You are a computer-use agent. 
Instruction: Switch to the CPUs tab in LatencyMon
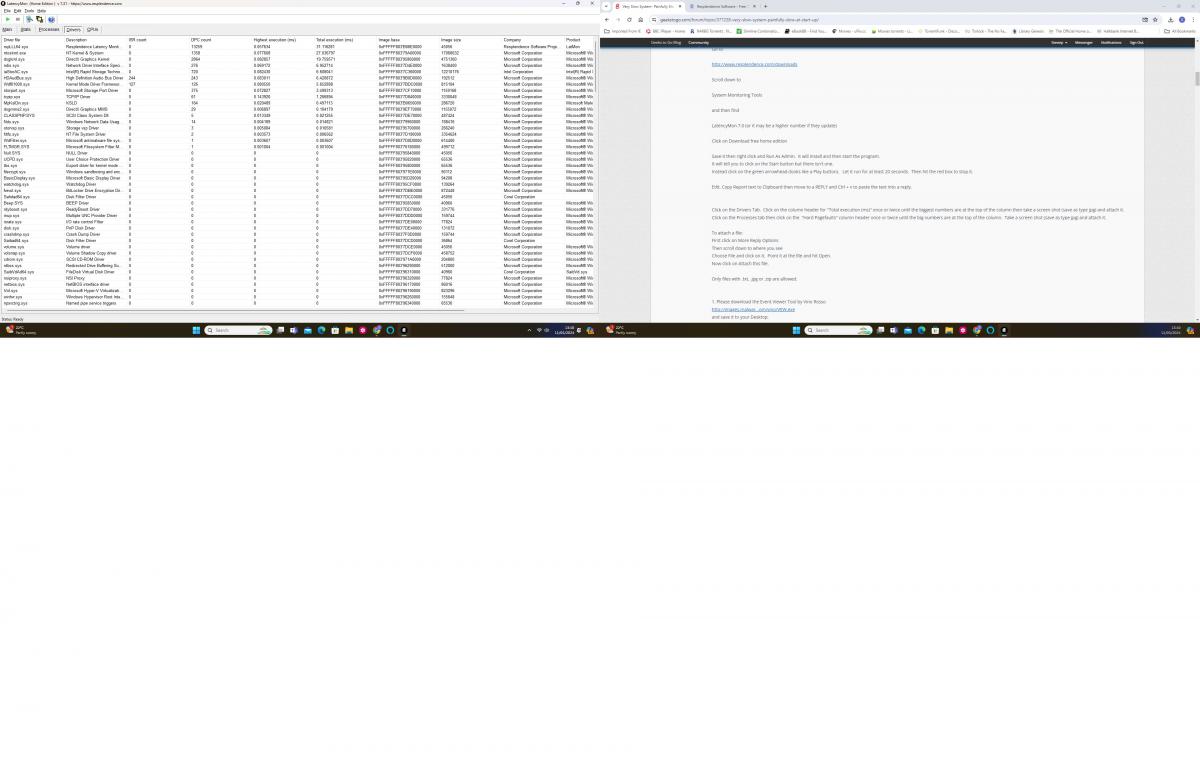pyautogui.click(x=93, y=29)
